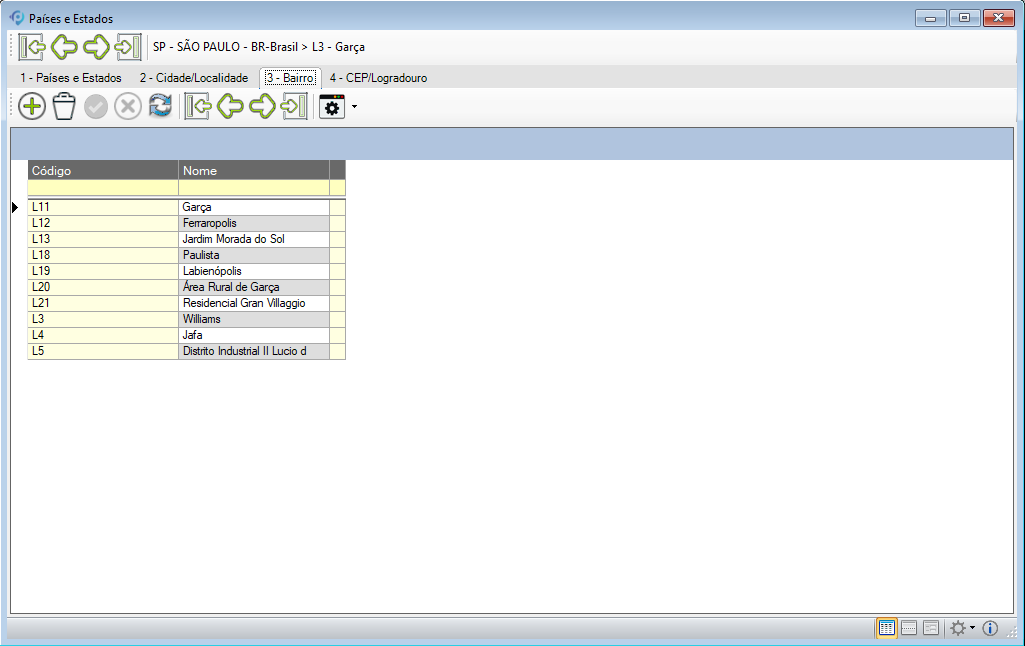
Task: Open the 2 - Cidade/Localidade tab
Action: (193, 78)
